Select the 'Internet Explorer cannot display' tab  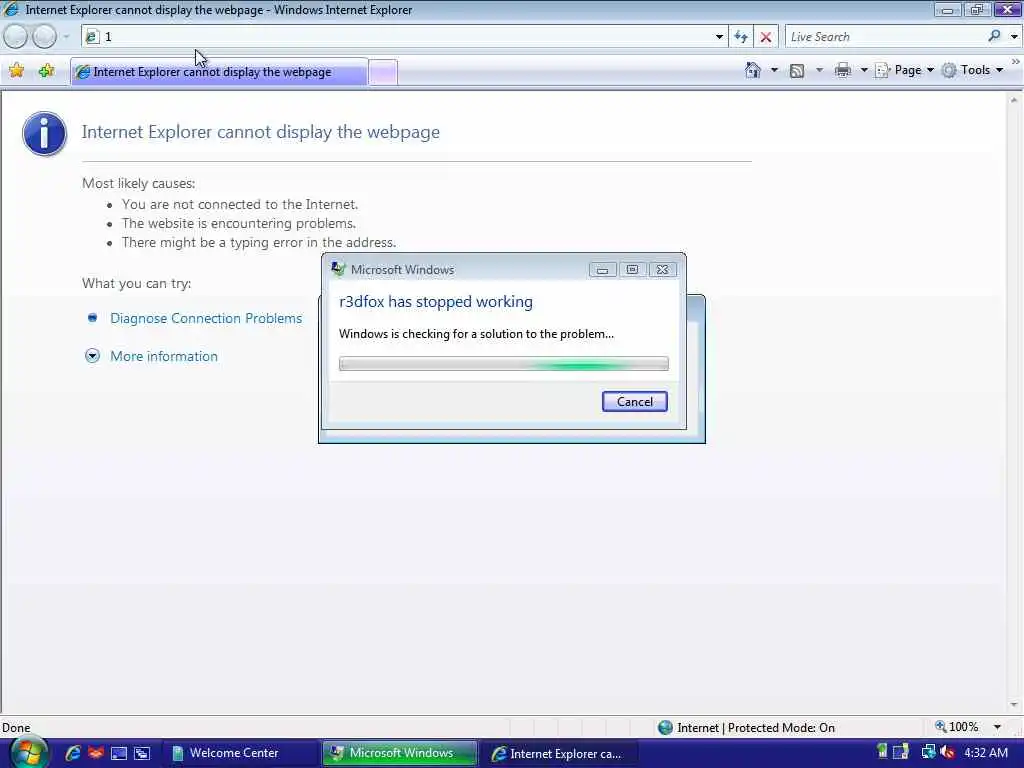pyautogui.click(x=219, y=72)
